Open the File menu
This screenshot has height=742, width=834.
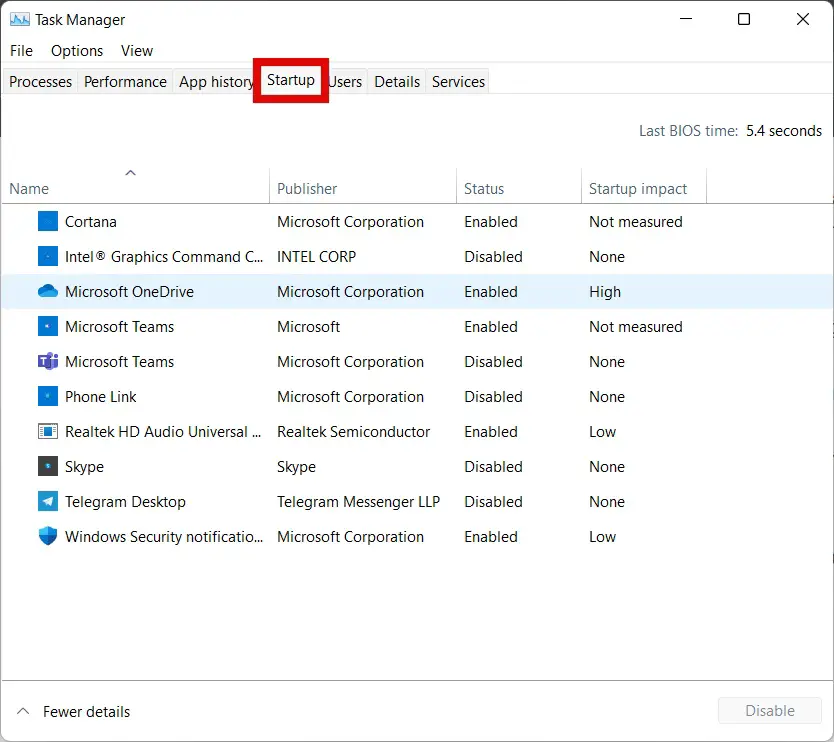point(21,51)
